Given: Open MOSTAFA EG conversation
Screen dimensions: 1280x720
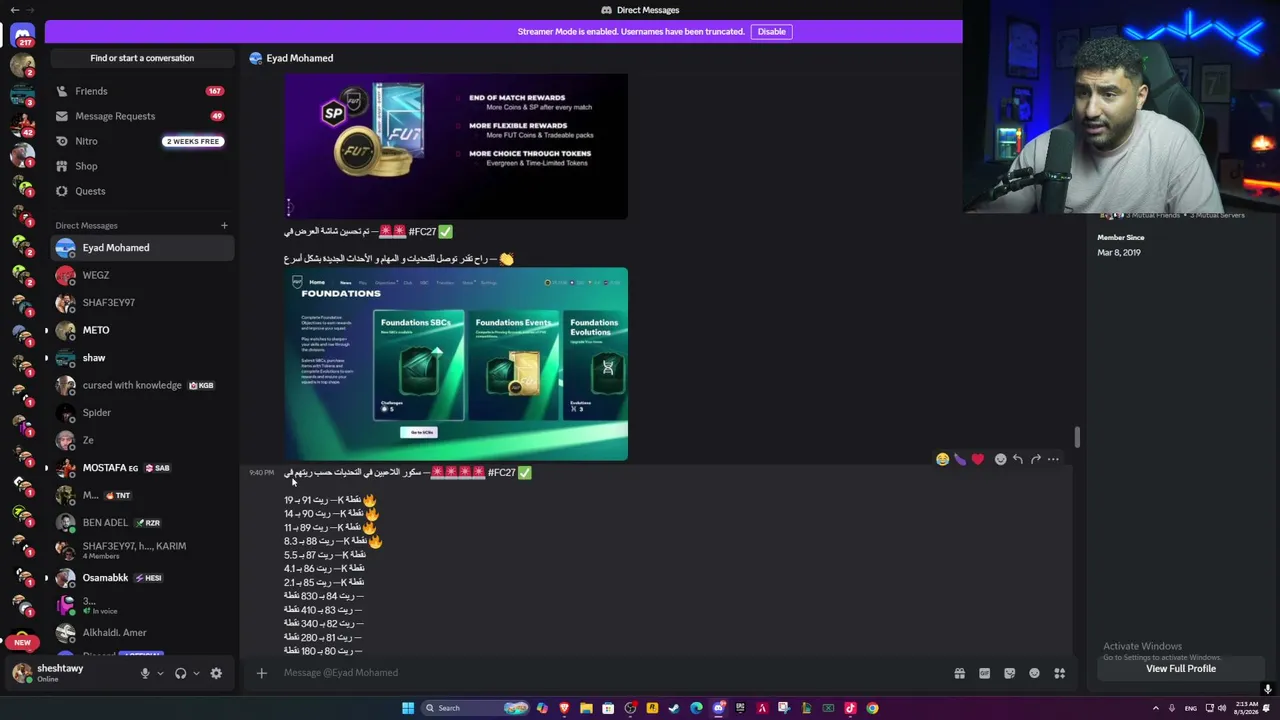Looking at the screenshot, I should 142,468.
